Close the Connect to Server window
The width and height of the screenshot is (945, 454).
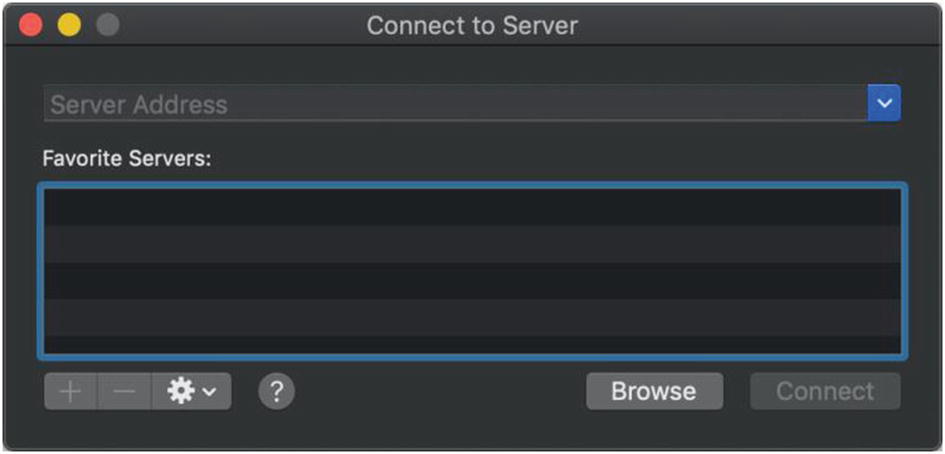(31, 25)
